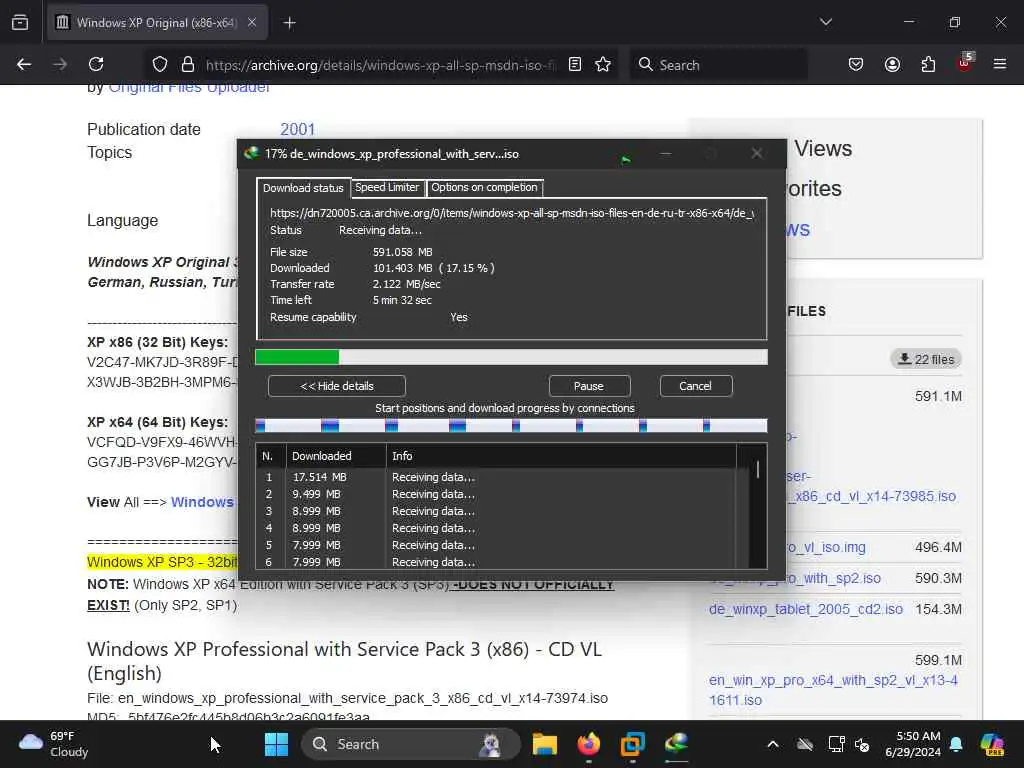Open the notification bell icon
Screen dimensions: 1024x768
pyautogui.click(x=956, y=744)
